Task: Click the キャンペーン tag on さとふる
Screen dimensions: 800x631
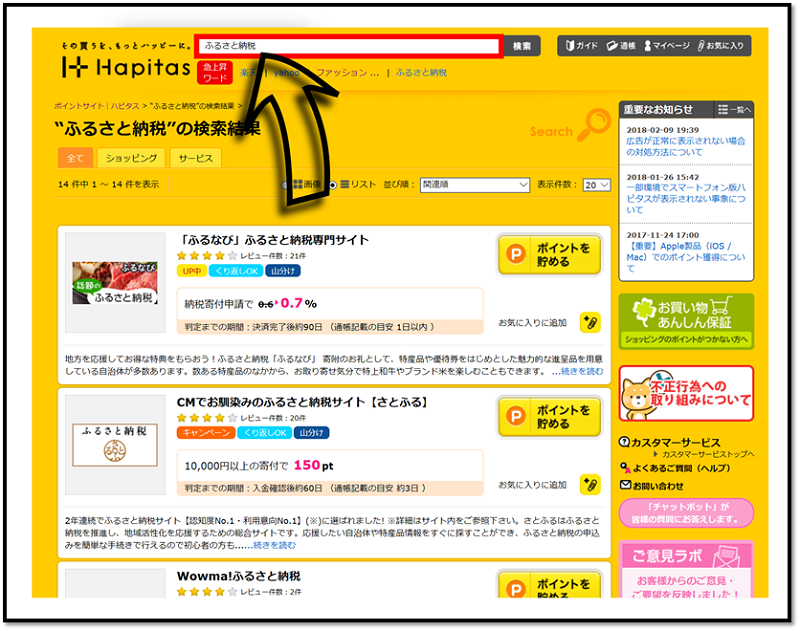Action: (206, 433)
